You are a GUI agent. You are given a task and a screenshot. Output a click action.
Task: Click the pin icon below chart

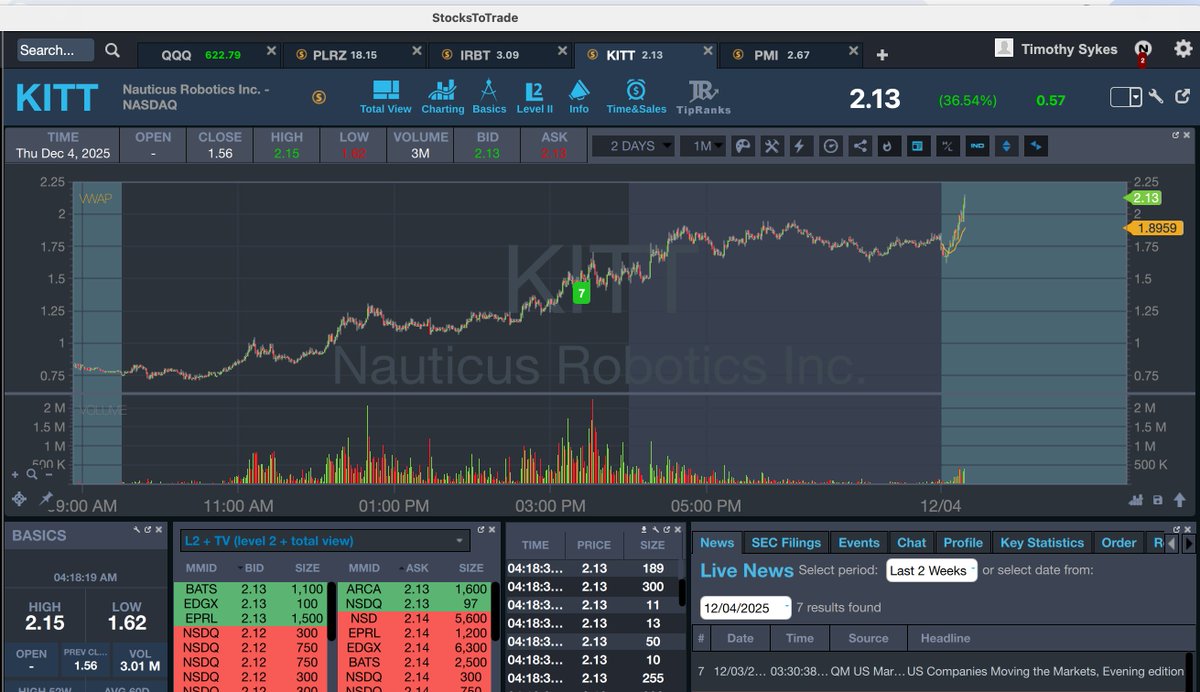coord(46,498)
